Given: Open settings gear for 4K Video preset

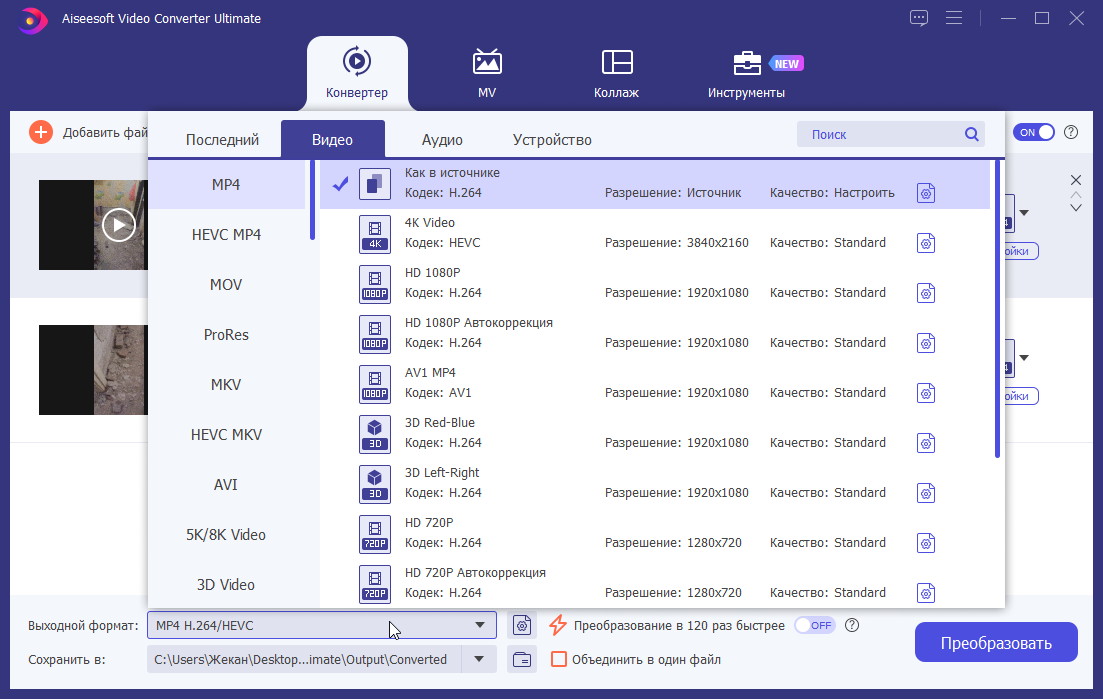Looking at the screenshot, I should 926,243.
